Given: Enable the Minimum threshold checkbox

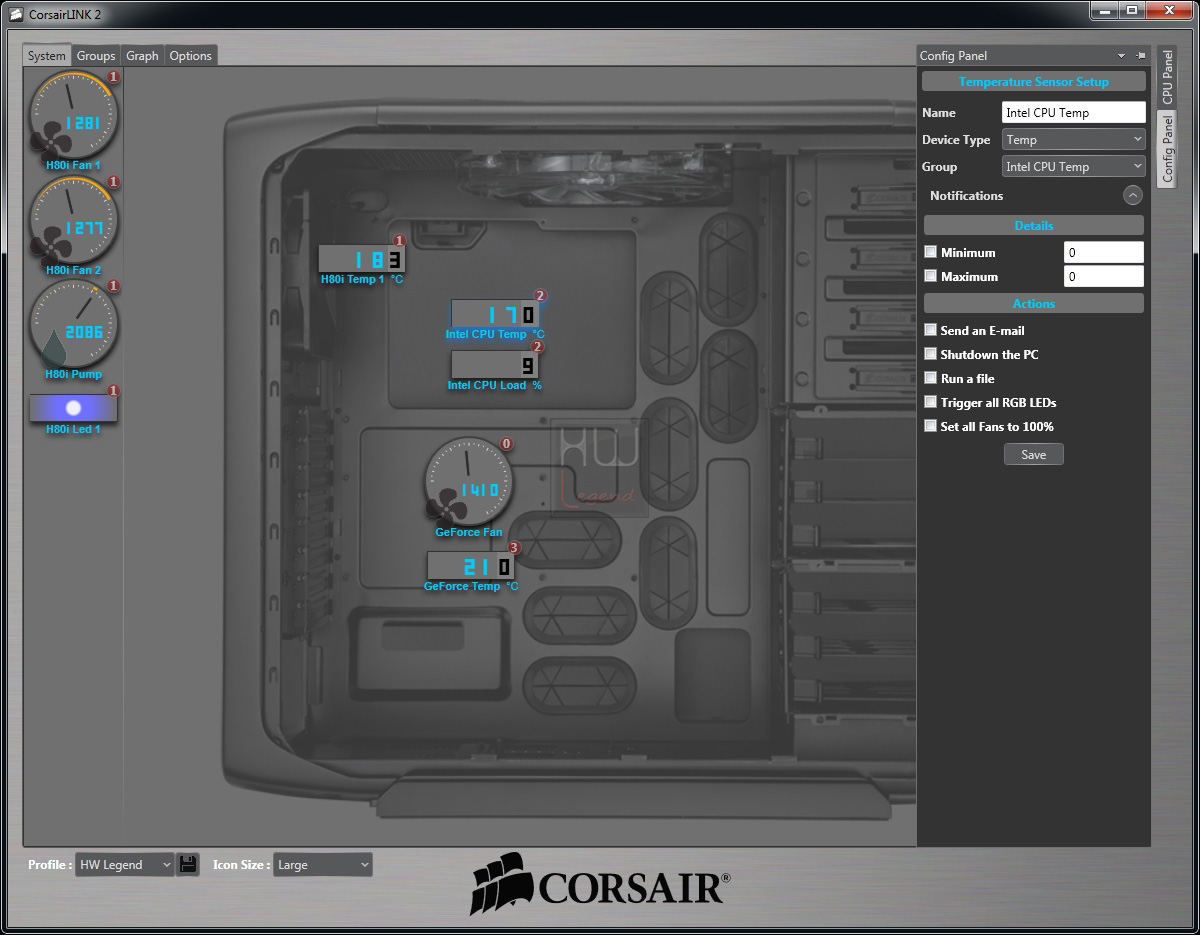Looking at the screenshot, I should click(x=931, y=252).
